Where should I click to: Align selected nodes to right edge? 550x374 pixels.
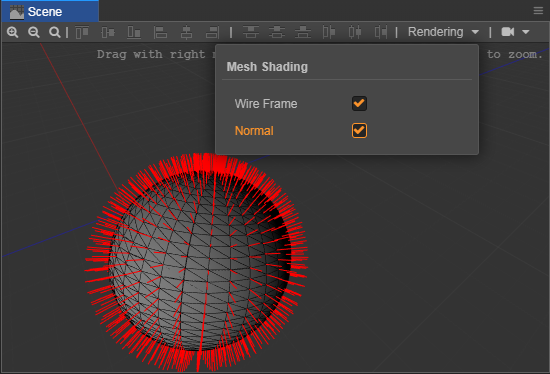click(x=212, y=32)
